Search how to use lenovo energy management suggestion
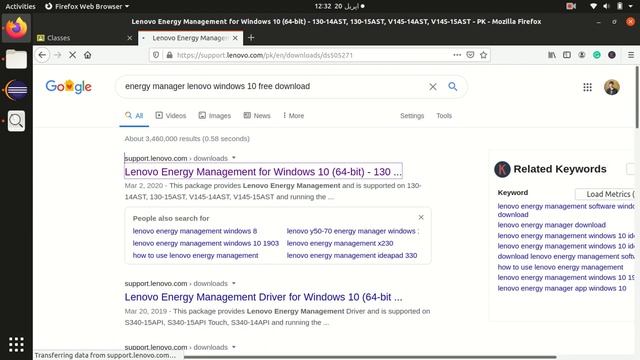This screenshot has height=360, width=640. click(x=195, y=256)
